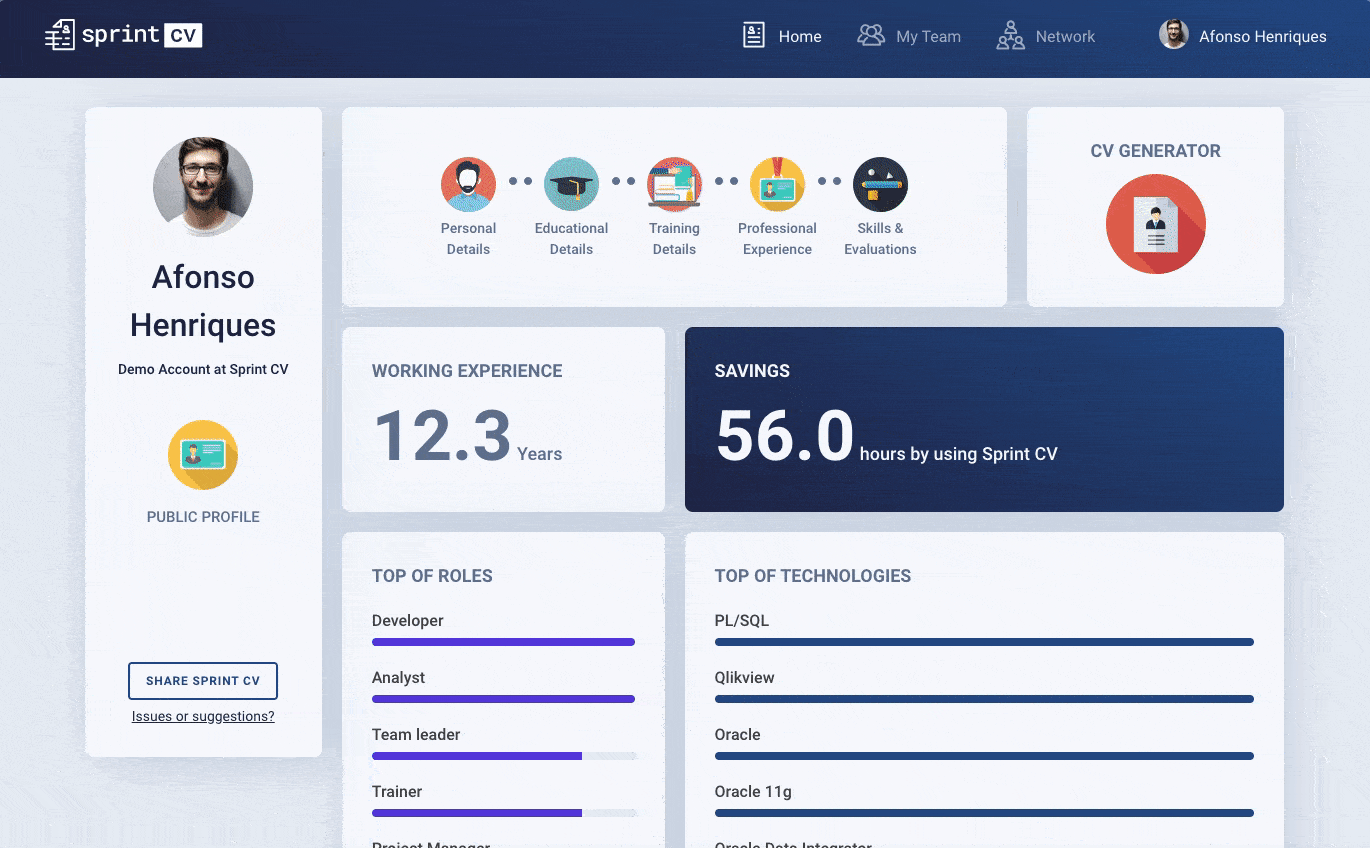Open the Issues or suggestions link
The height and width of the screenshot is (848, 1370).
(x=203, y=716)
